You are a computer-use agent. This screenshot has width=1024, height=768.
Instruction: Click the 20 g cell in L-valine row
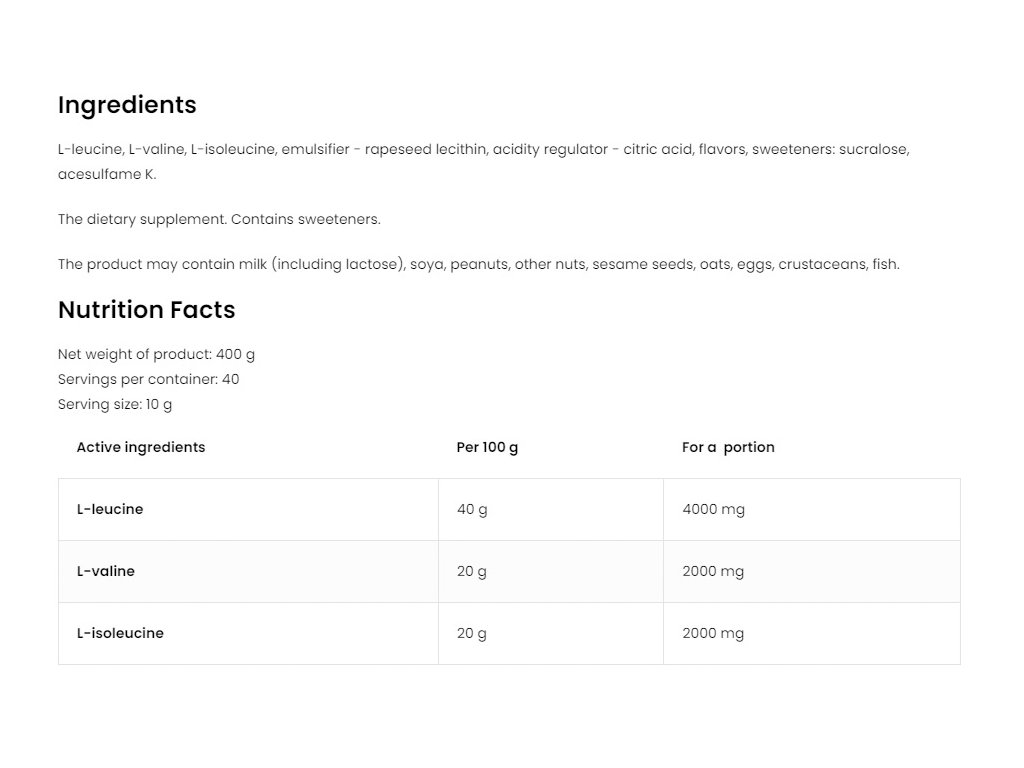472,572
